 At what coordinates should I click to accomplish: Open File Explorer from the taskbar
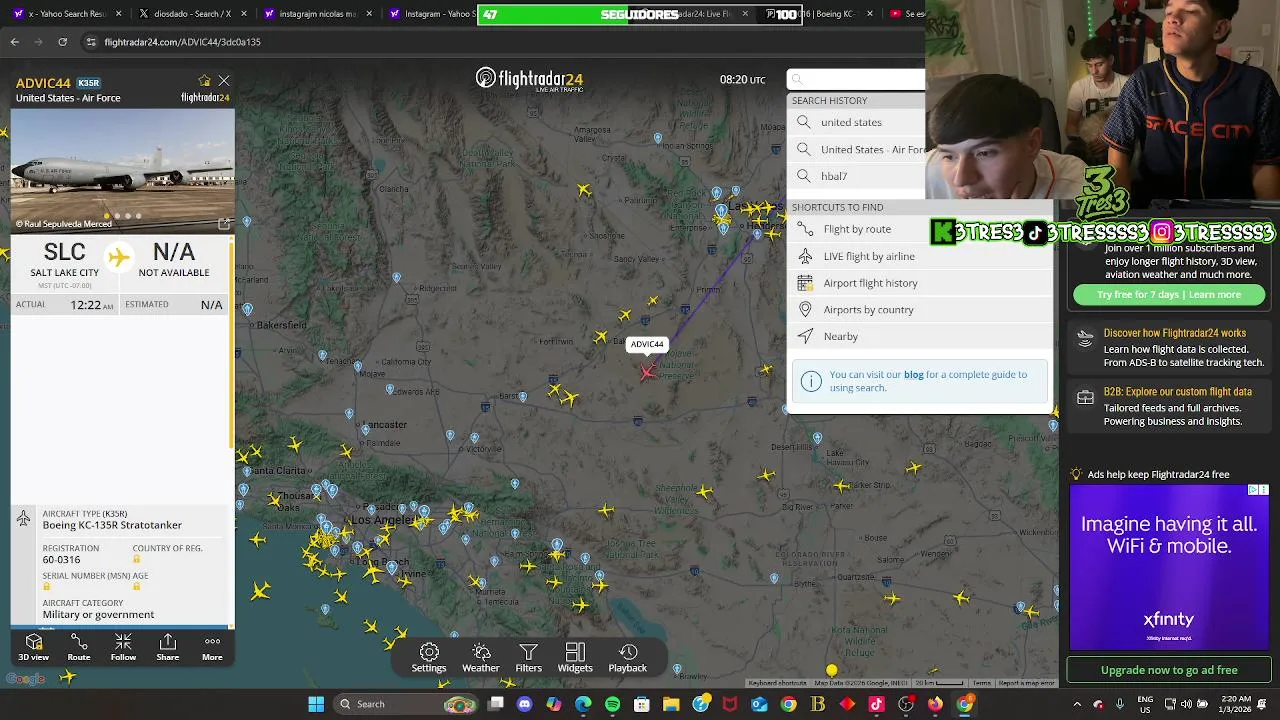pos(671,704)
